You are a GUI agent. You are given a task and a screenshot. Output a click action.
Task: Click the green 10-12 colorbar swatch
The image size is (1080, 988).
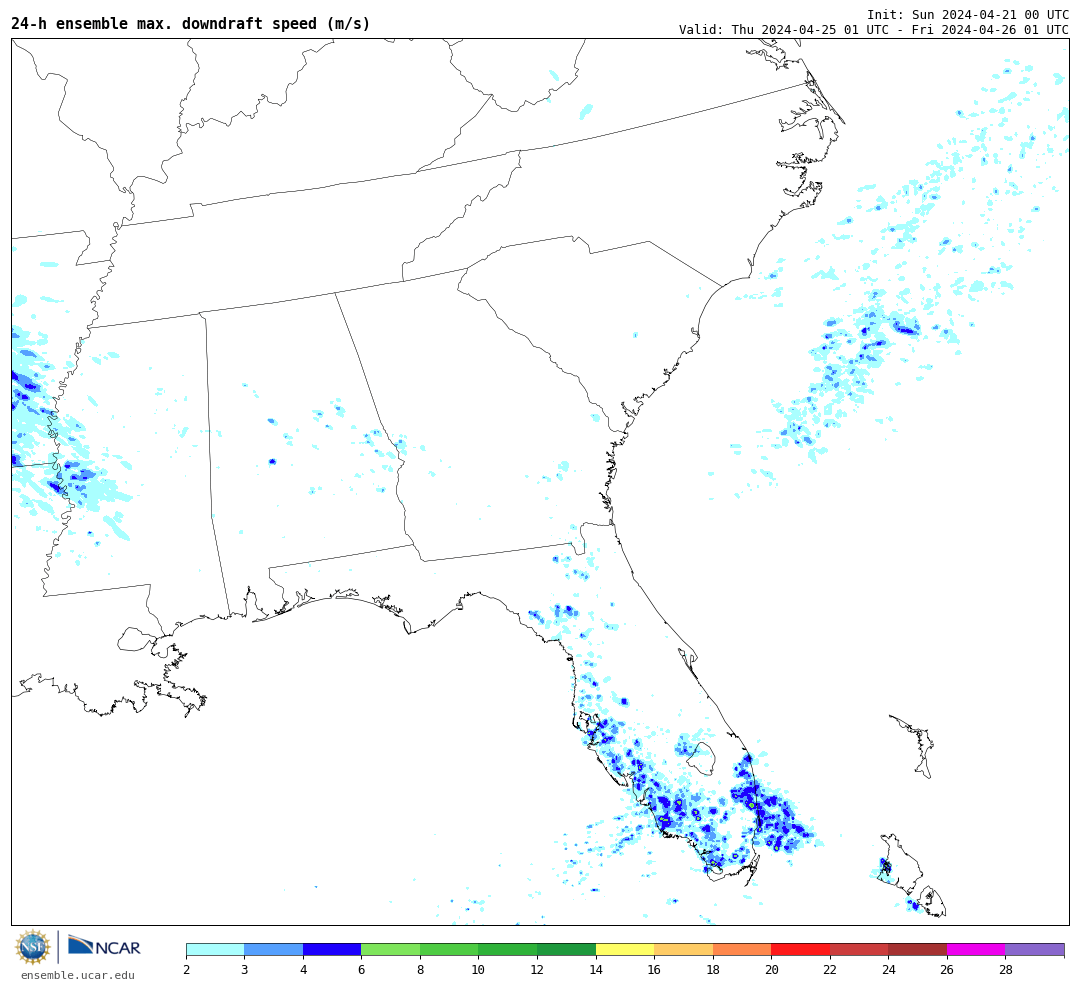pyautogui.click(x=508, y=949)
